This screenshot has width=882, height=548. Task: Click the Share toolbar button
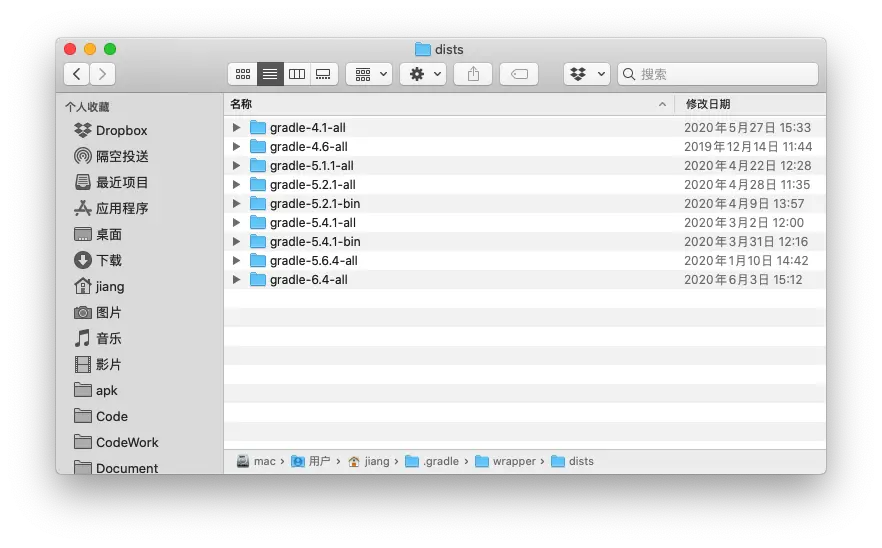473,74
